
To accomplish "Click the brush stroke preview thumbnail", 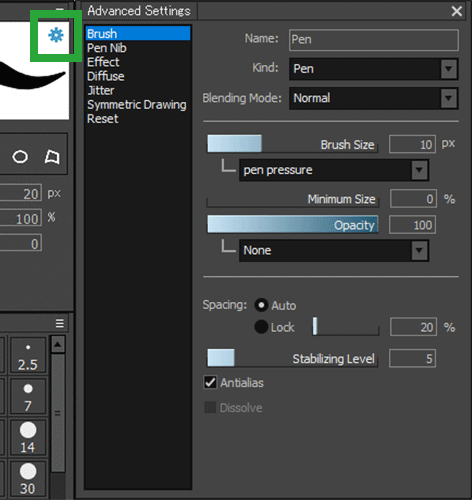I will pyautogui.click(x=34, y=71).
